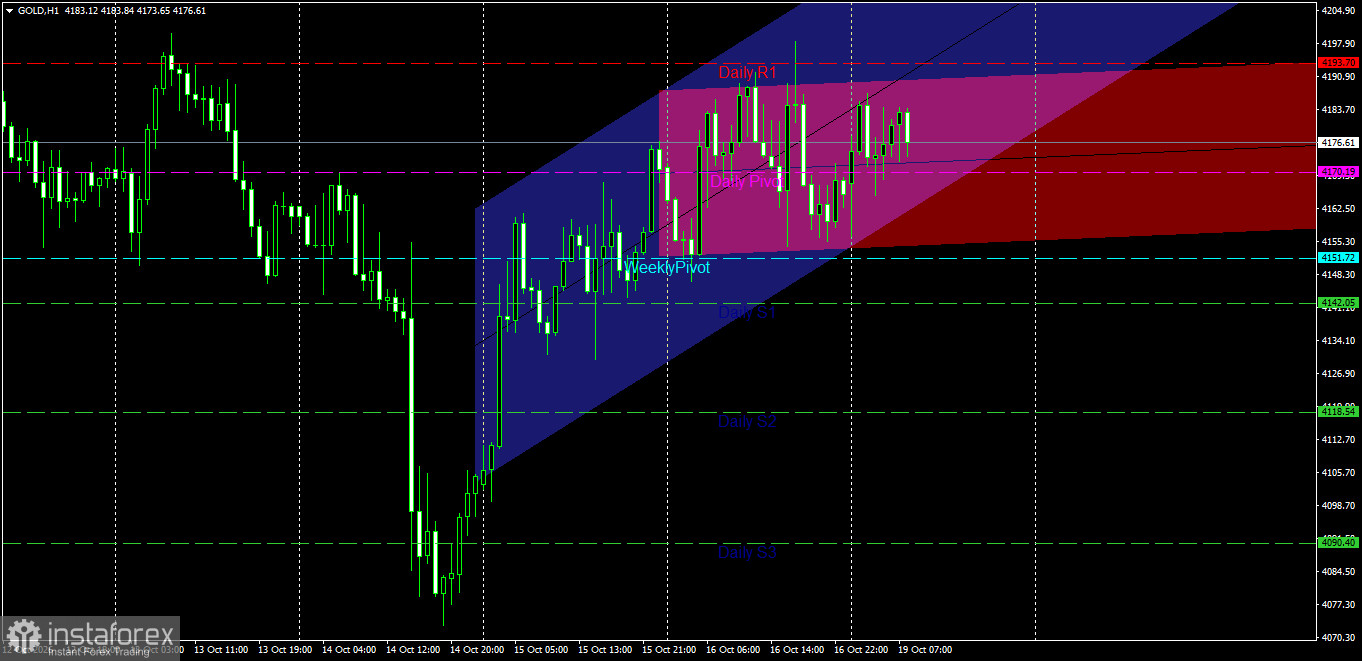Click the 4183.70 price scale value
The width and height of the screenshot is (1362, 661).
1338,110
